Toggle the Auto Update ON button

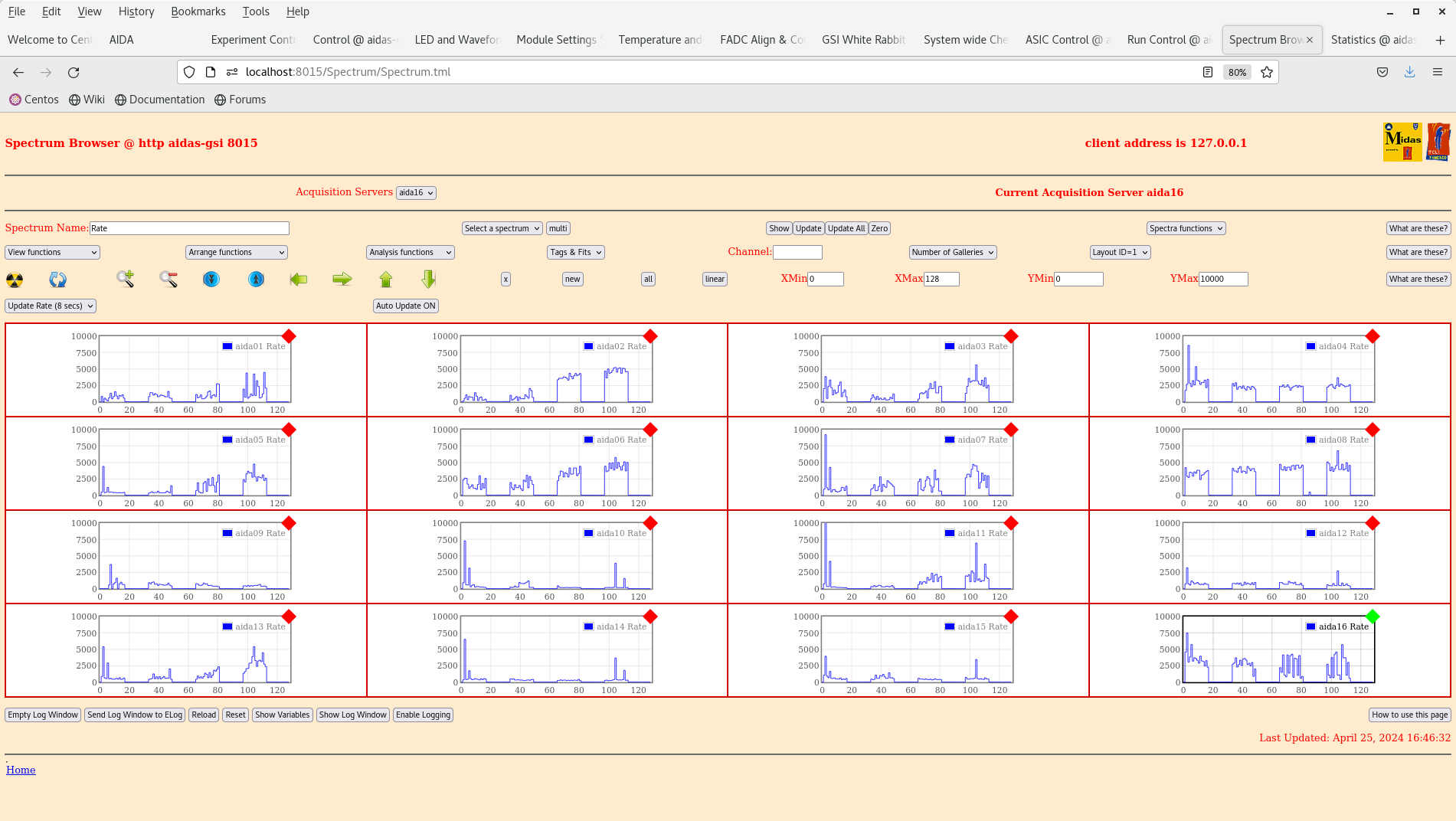coord(406,306)
